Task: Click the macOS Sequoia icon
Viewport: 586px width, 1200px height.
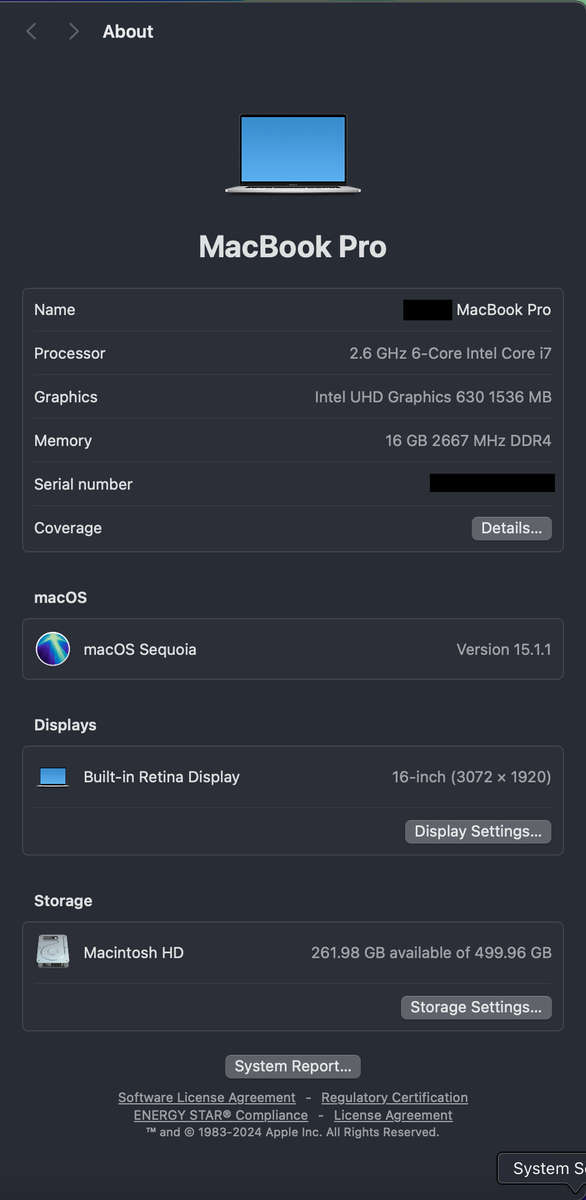Action: click(x=53, y=648)
